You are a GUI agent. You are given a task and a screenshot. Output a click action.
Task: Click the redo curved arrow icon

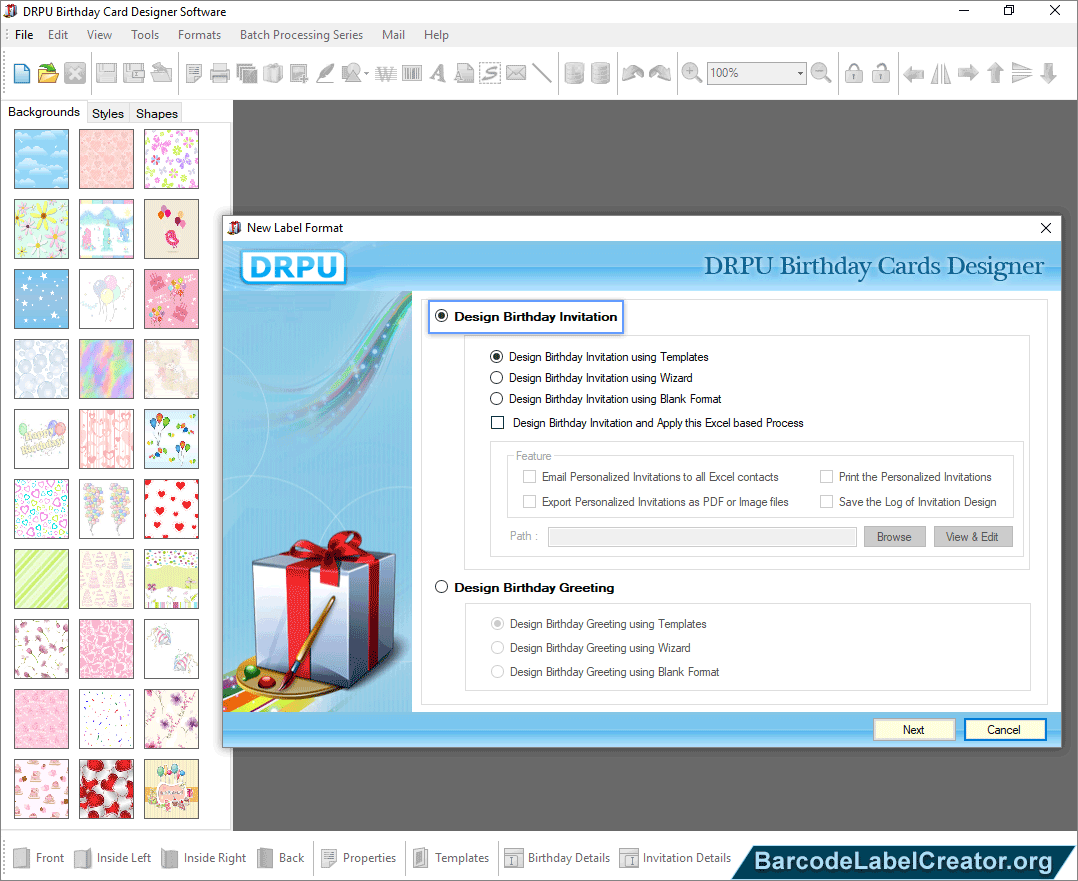point(659,73)
